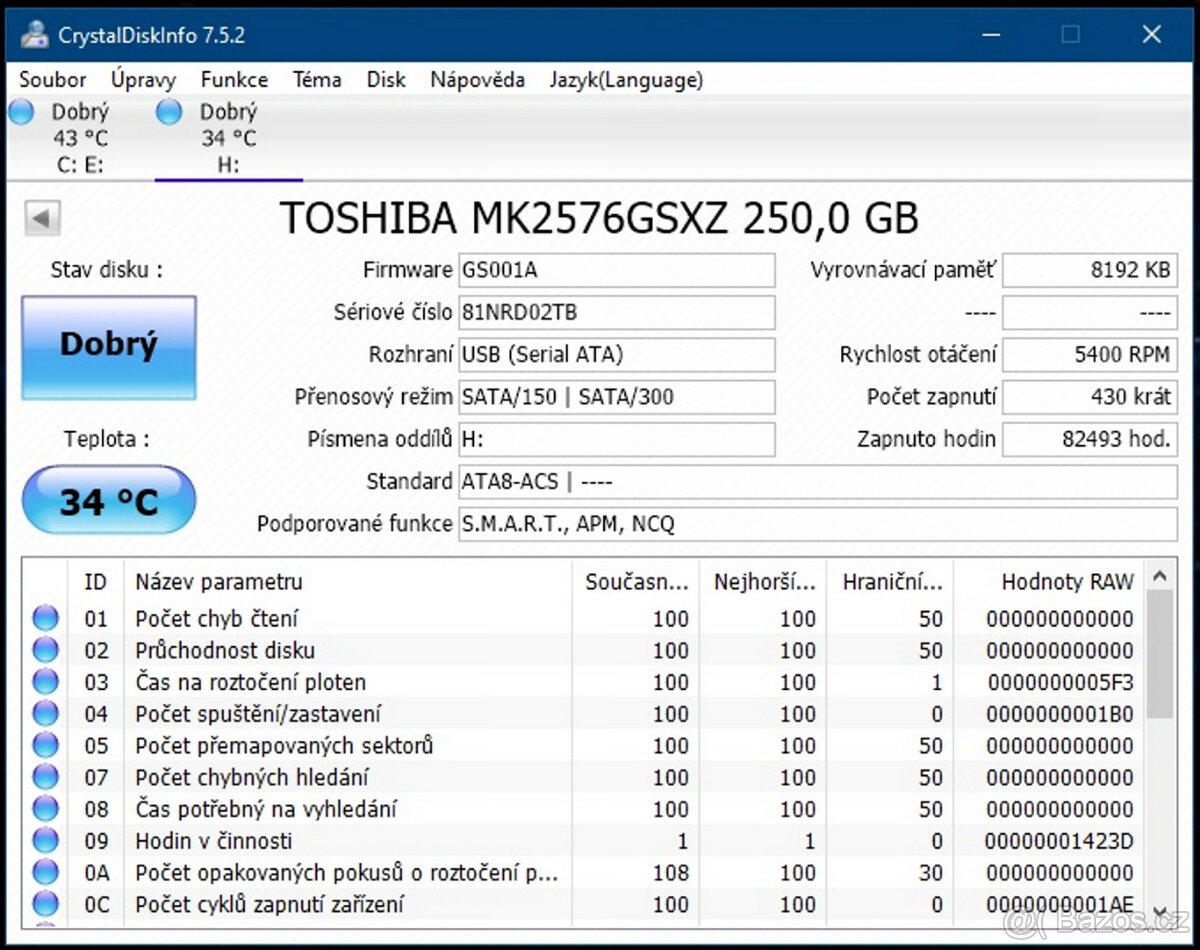Click the Písmena oddílů field H:

pos(616,439)
